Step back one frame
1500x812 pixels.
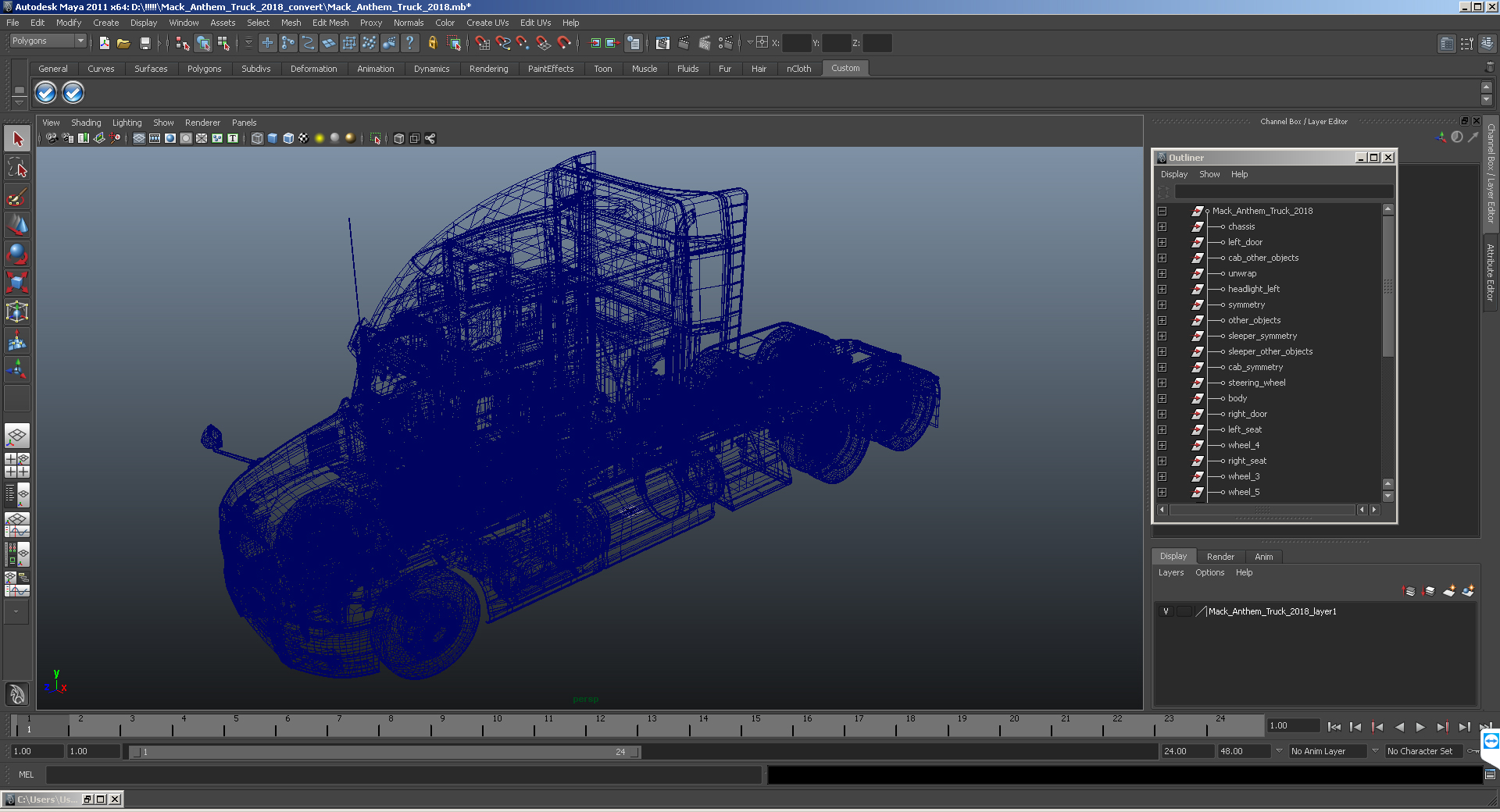1355,727
